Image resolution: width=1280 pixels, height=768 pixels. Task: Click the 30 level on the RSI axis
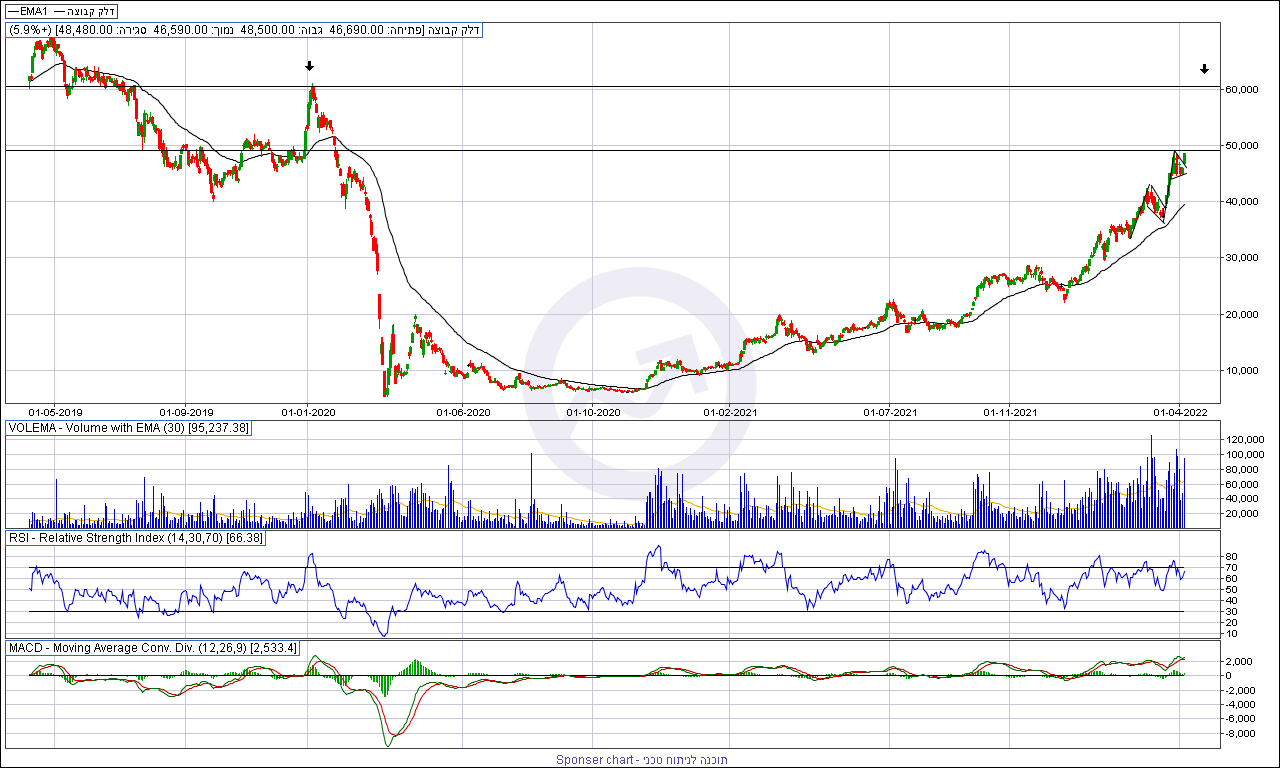coord(1233,612)
